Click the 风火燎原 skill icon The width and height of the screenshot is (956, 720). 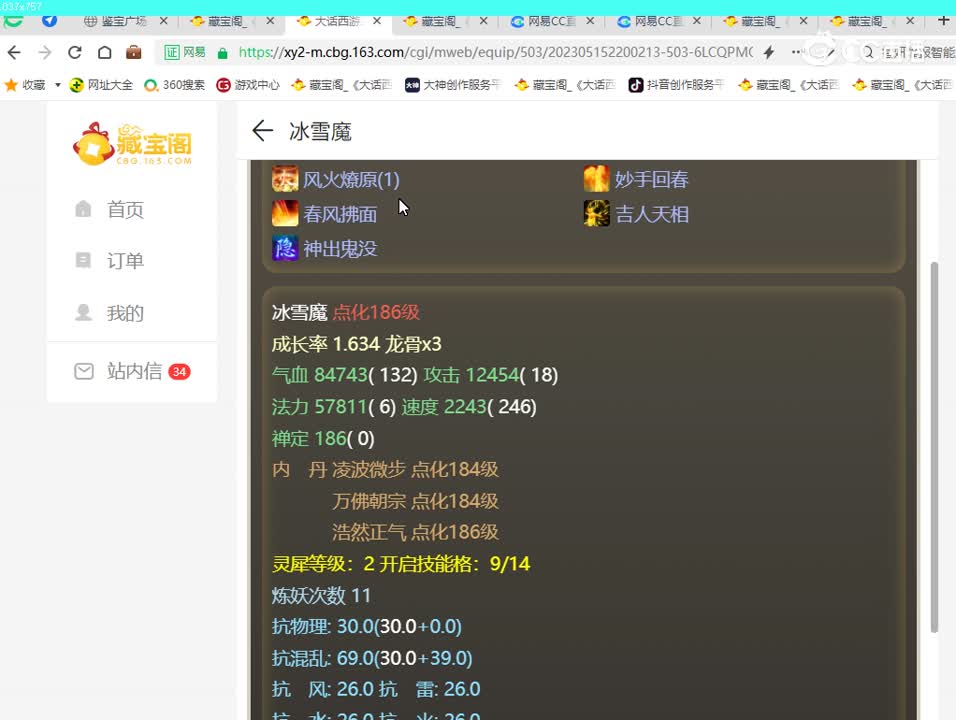click(285, 178)
